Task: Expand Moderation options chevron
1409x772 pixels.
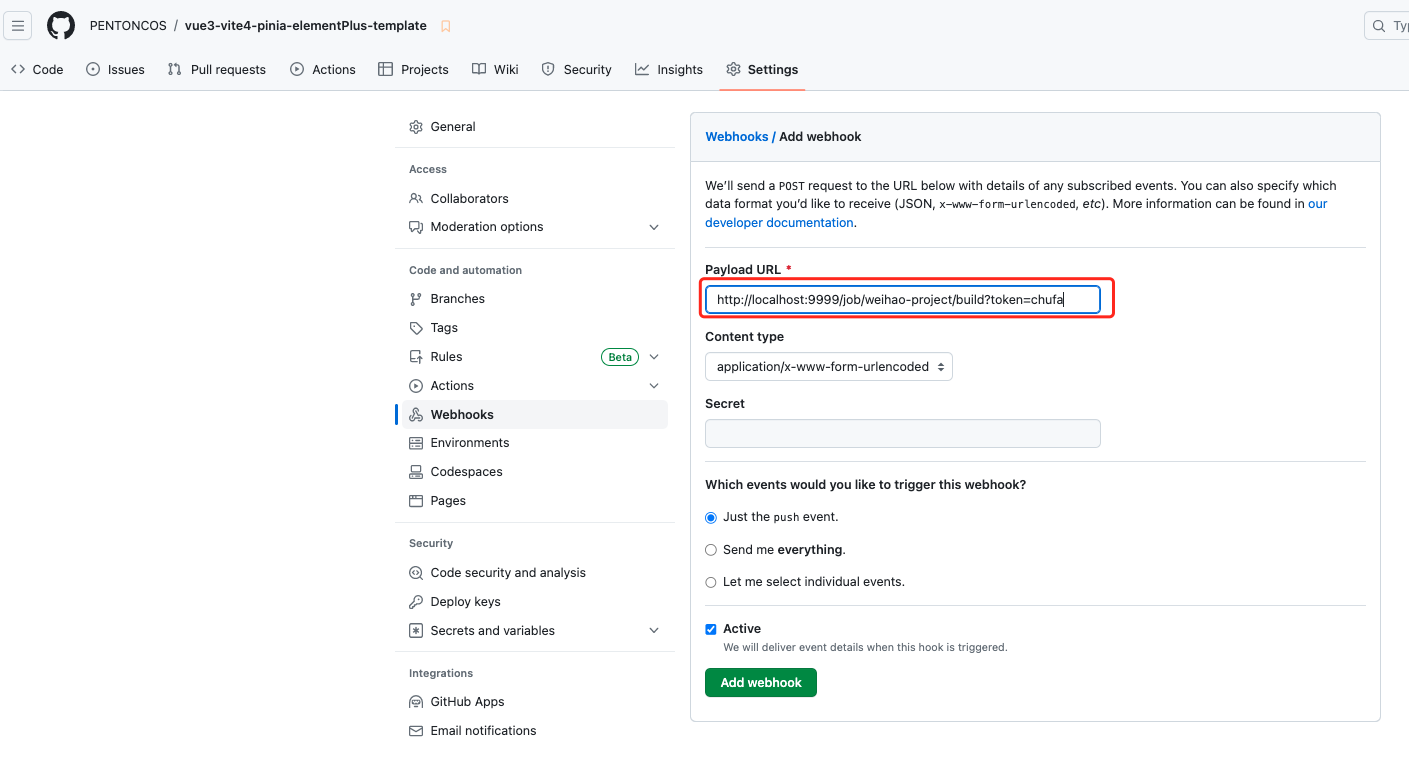Action: [654, 227]
